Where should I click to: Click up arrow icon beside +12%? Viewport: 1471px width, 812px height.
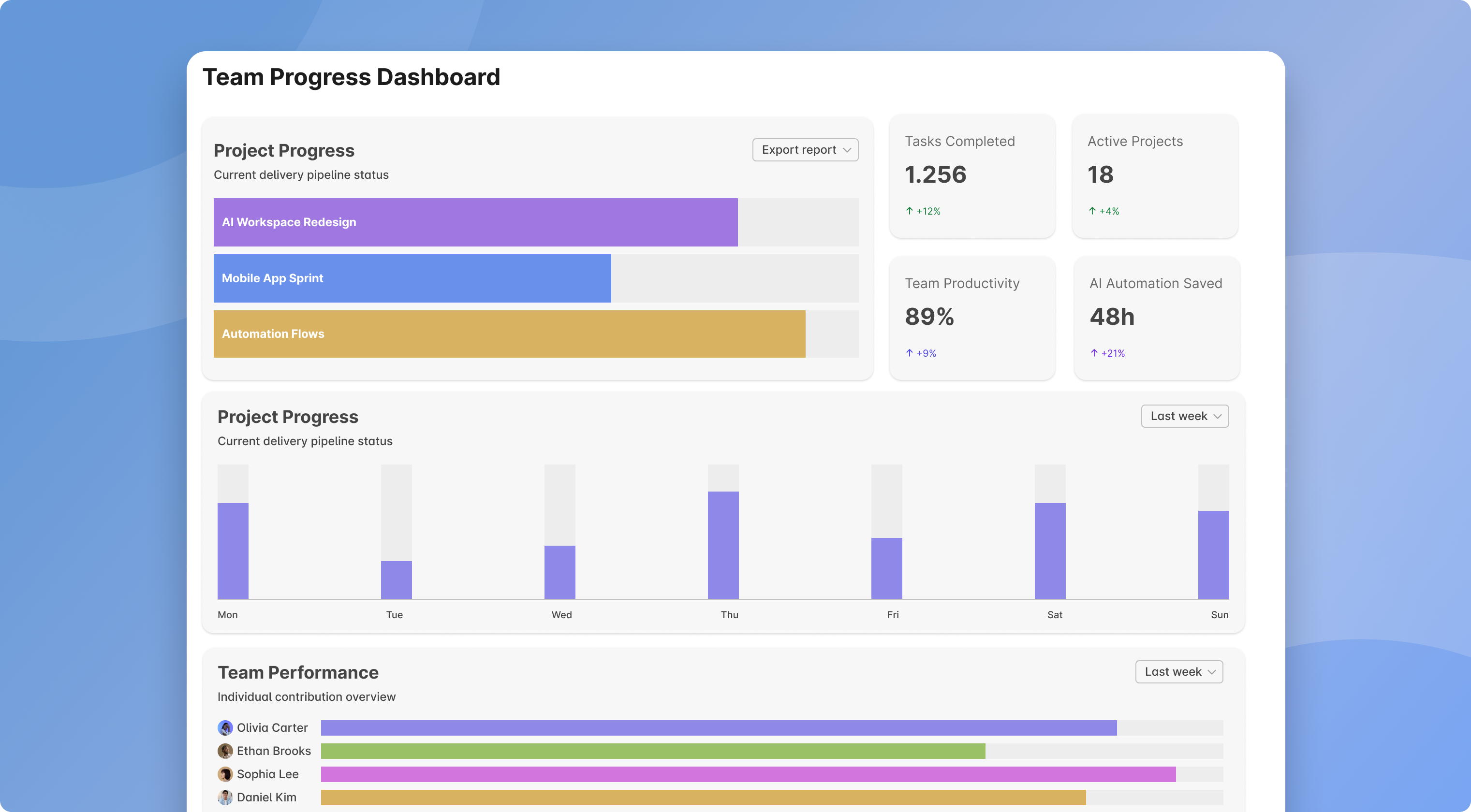tap(910, 211)
